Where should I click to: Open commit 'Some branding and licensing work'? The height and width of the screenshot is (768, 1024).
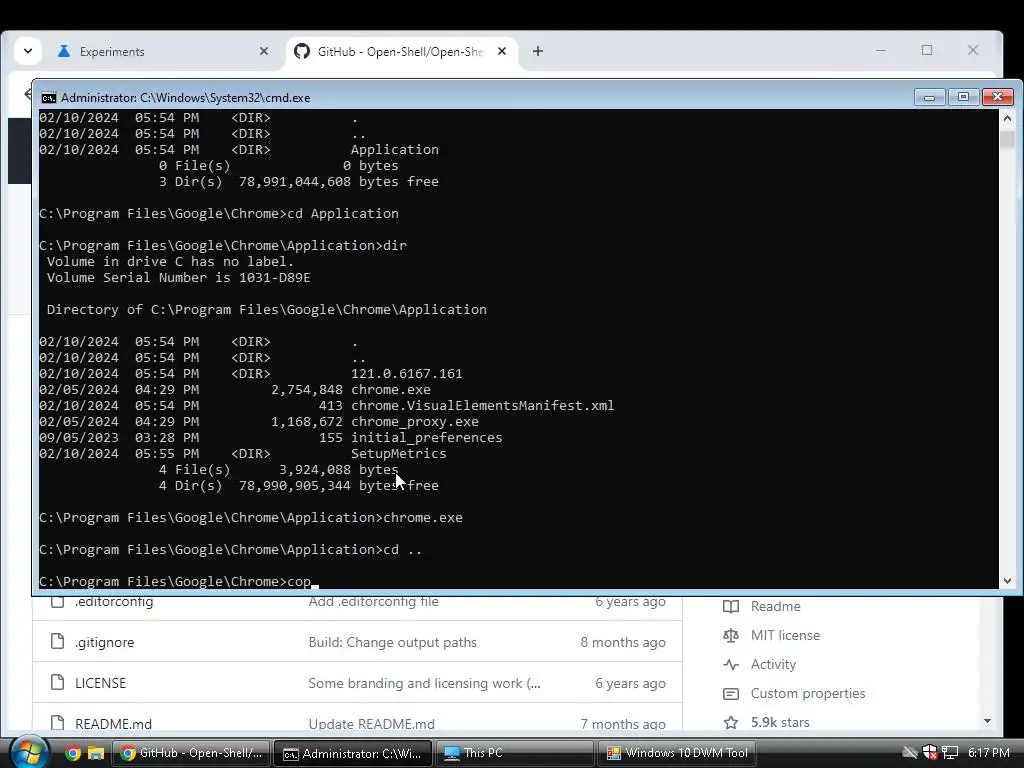424,683
